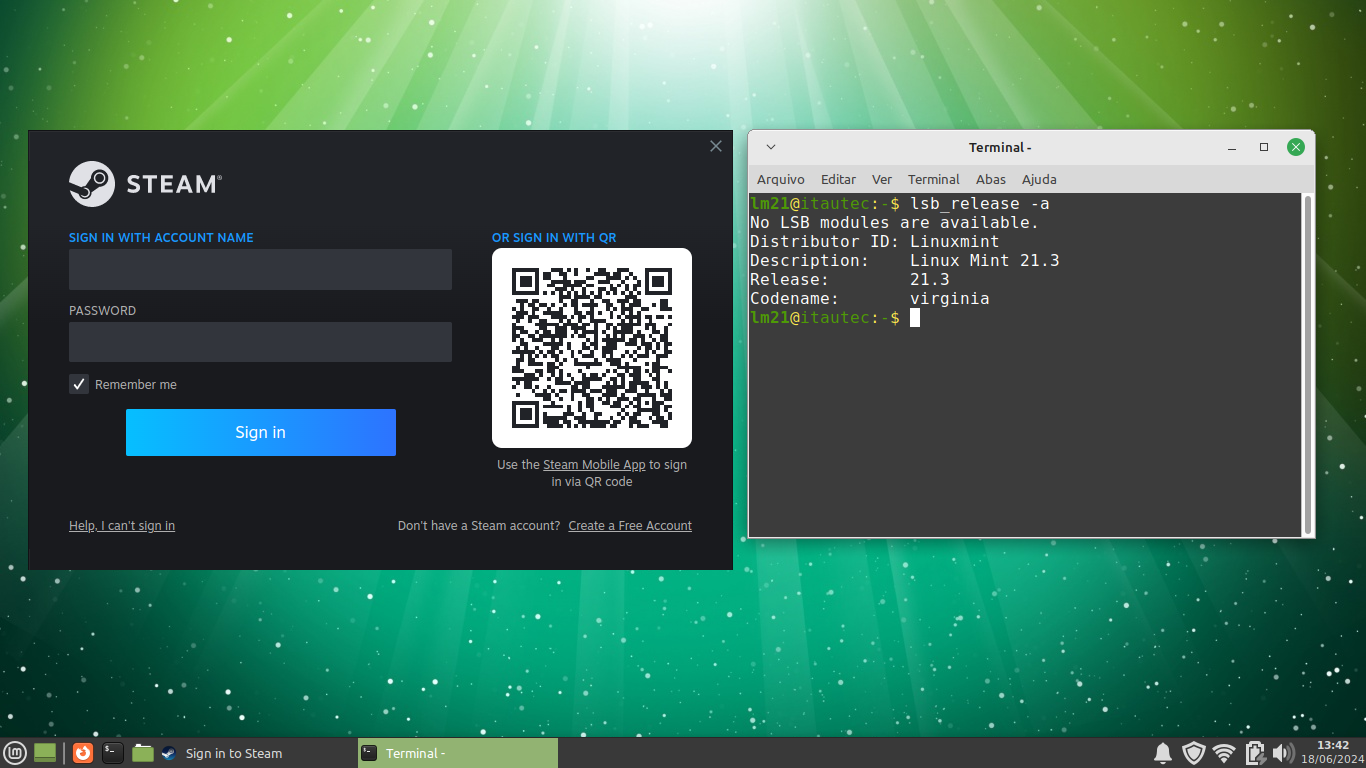Open the volume speaker tray icon
Viewport: 1366px width, 768px height.
1283,753
